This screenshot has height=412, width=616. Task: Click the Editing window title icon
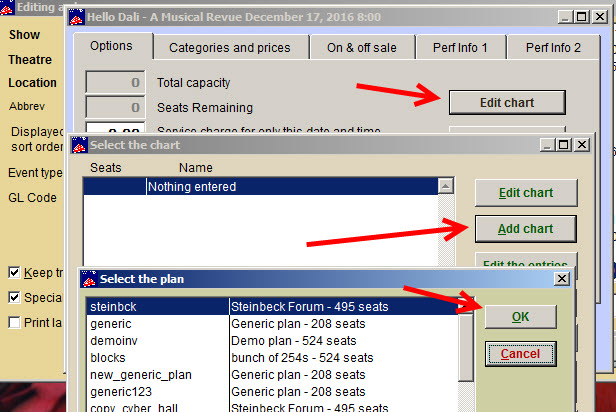(x=7, y=7)
